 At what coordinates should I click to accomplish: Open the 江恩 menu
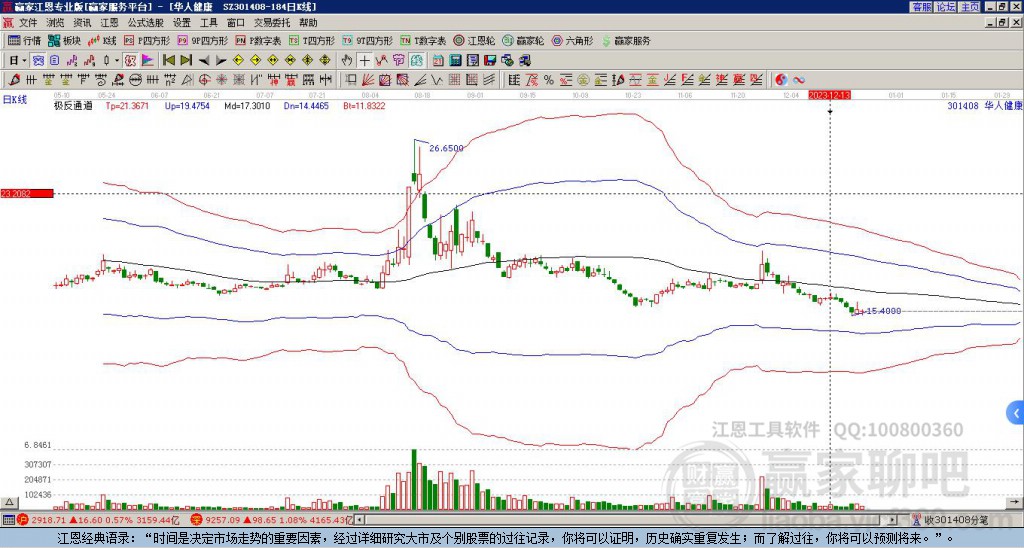[109, 23]
